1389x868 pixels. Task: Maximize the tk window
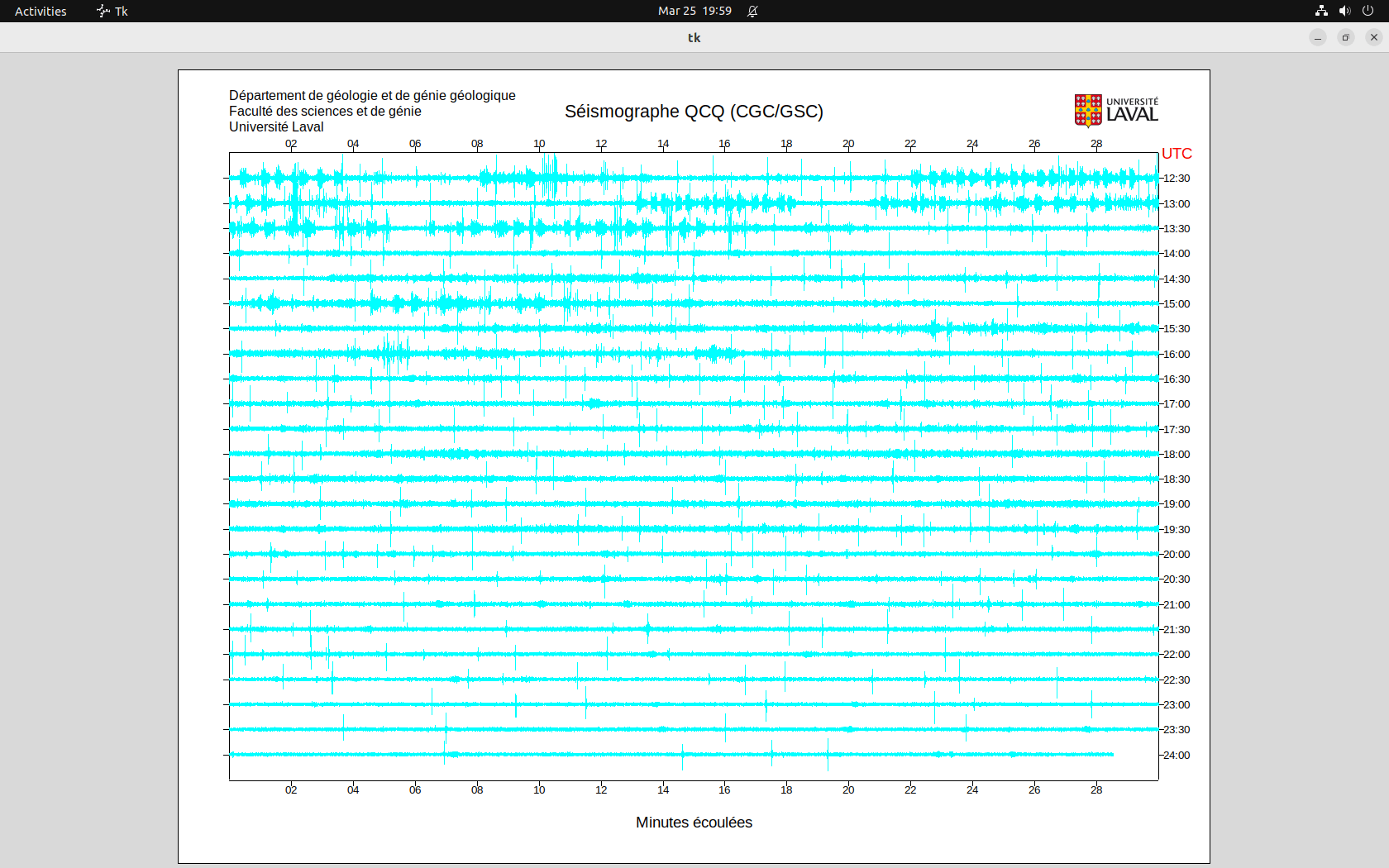[1346, 37]
